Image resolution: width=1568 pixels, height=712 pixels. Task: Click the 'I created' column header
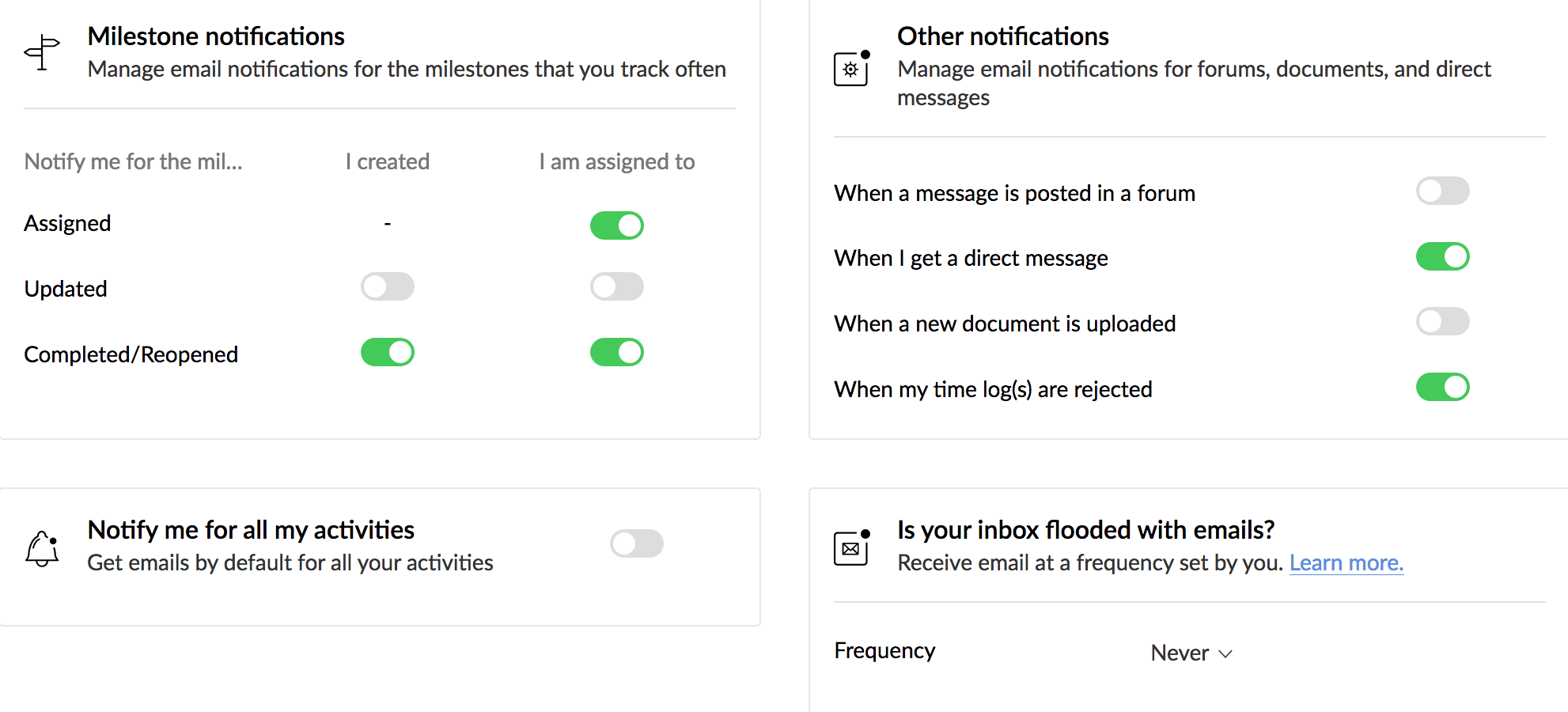pos(388,161)
